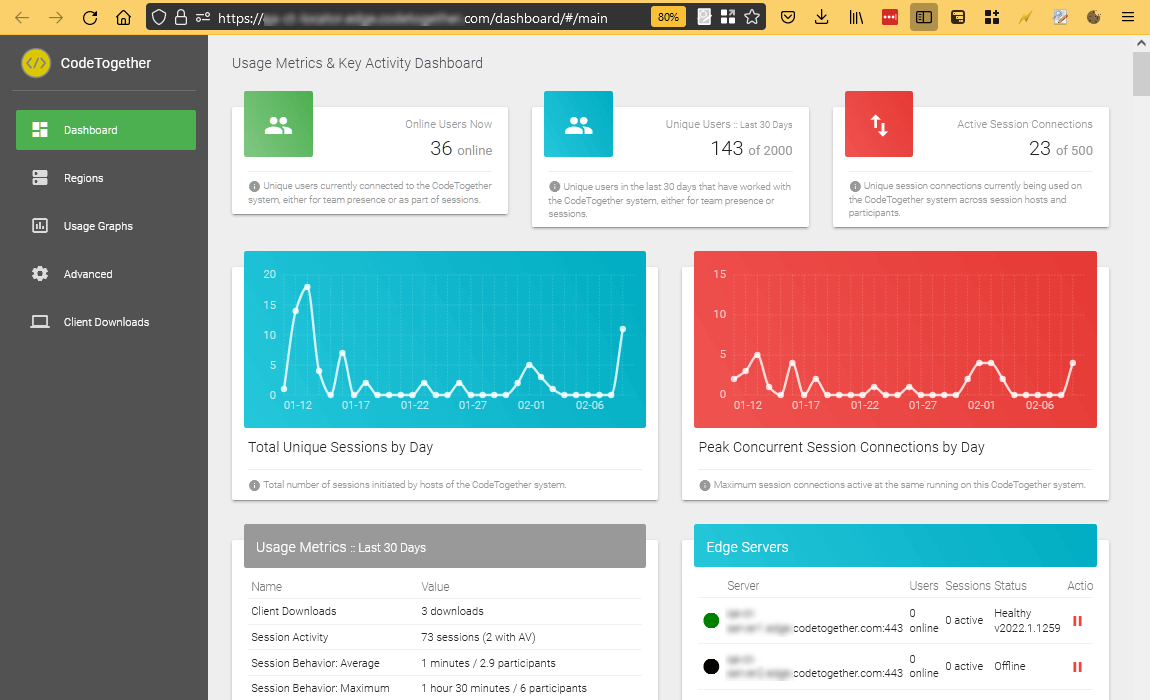Pause the Offline edge server

tap(1077, 667)
